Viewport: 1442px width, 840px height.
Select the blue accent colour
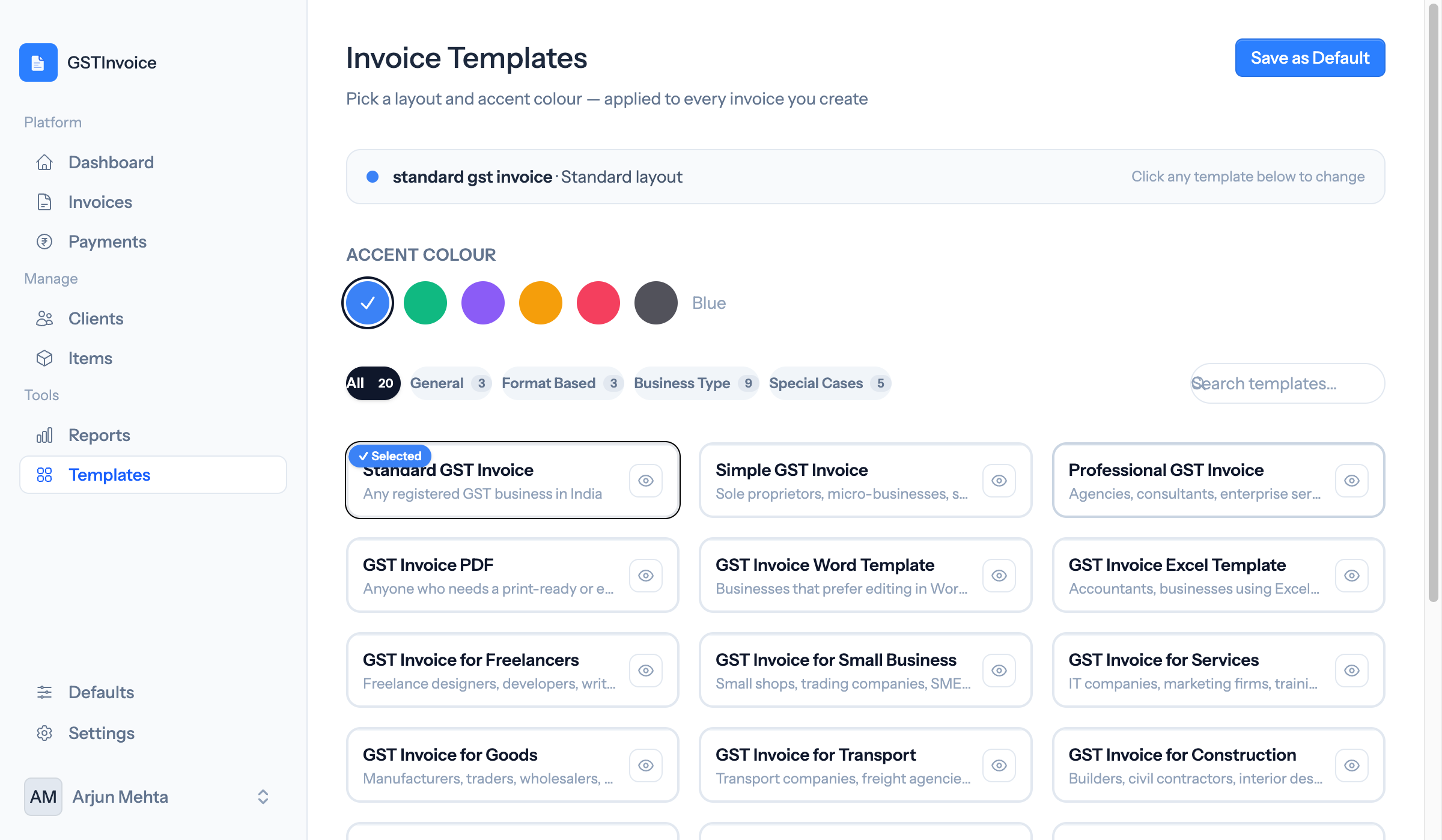click(x=368, y=303)
